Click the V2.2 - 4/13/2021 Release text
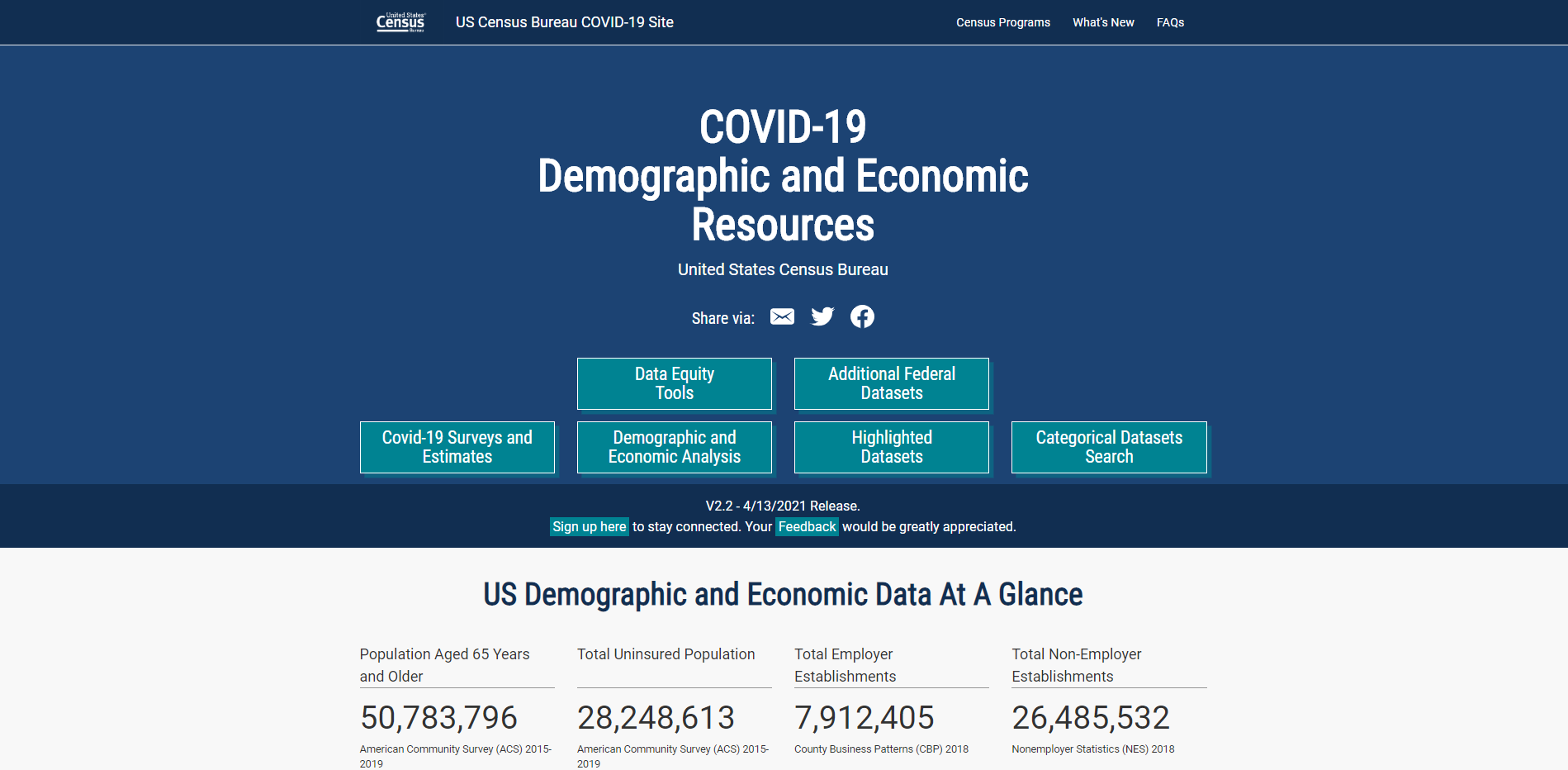Image resolution: width=1568 pixels, height=770 pixels. click(783, 506)
